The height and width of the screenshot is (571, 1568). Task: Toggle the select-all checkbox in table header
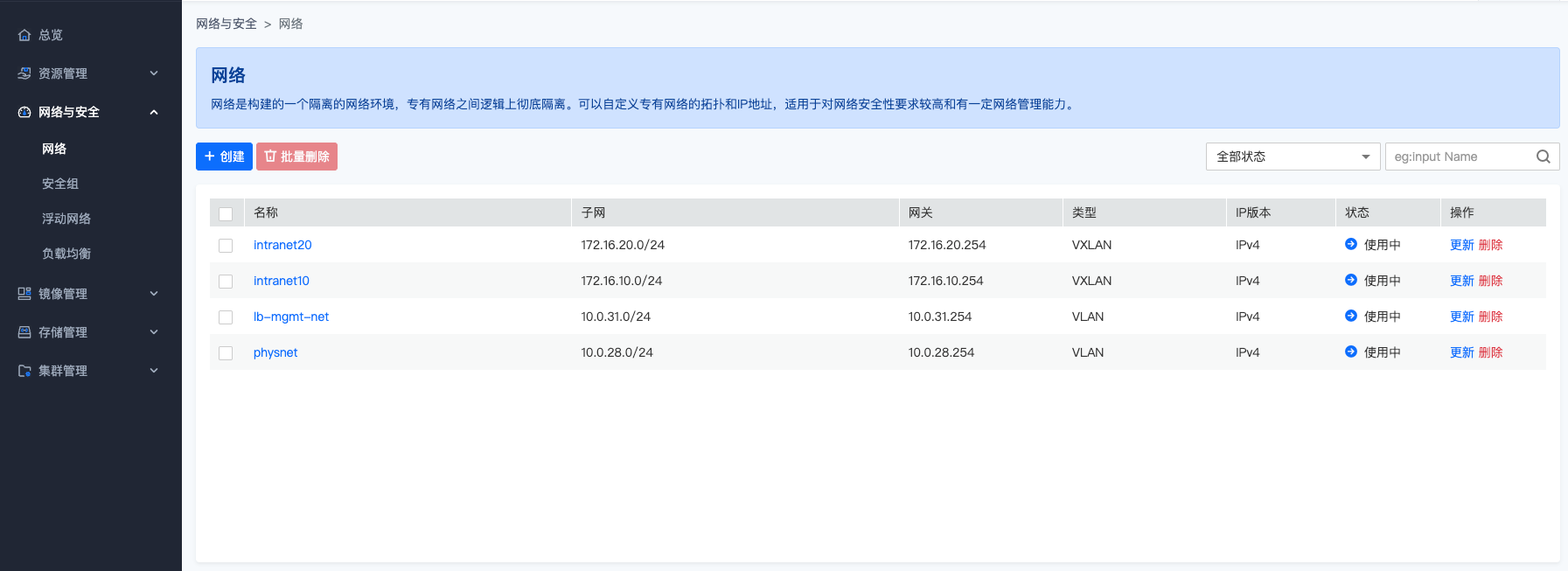coord(226,213)
